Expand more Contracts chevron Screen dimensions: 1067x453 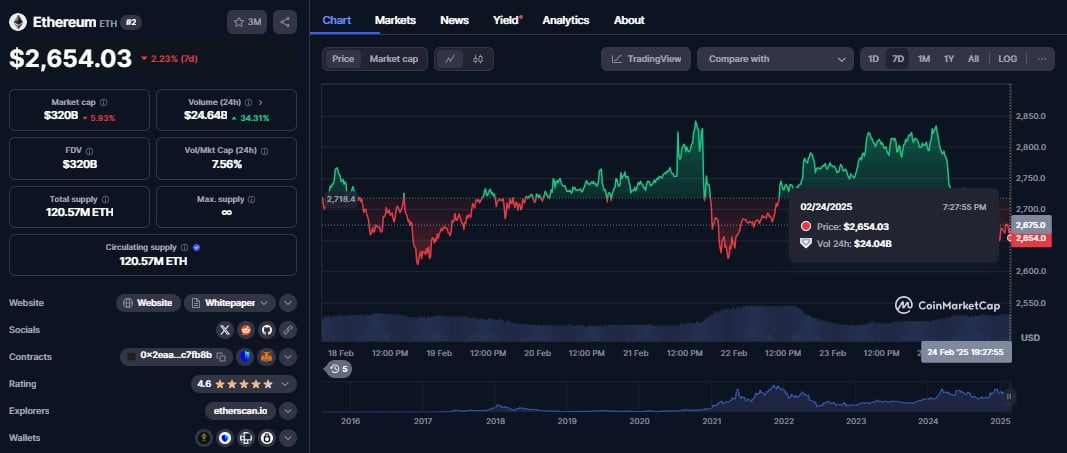point(288,356)
